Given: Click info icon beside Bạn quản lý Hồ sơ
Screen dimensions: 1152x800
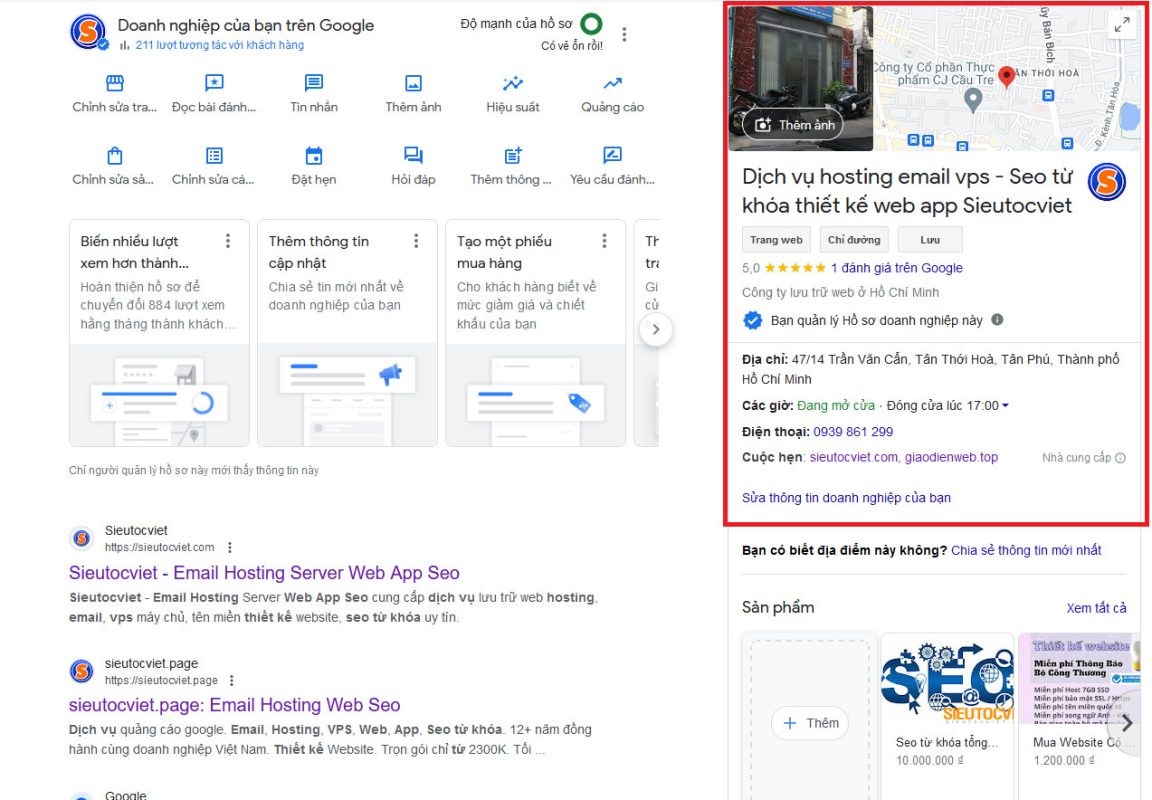Looking at the screenshot, I should pos(997,320).
